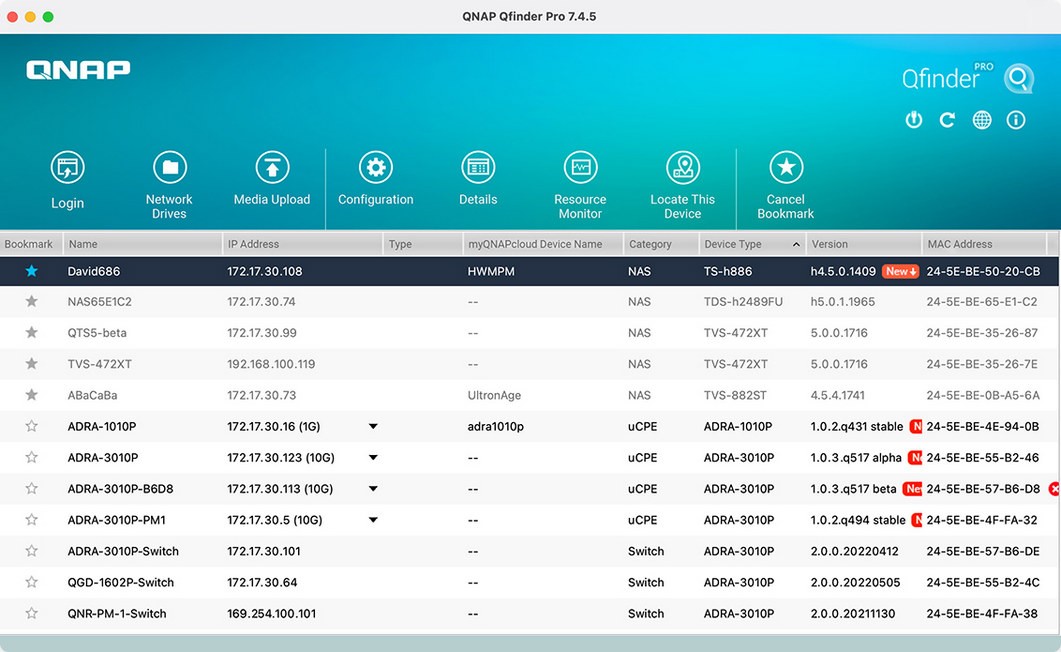
Task: Bookmark the QGD-1602P-Switch device
Action: click(31, 582)
